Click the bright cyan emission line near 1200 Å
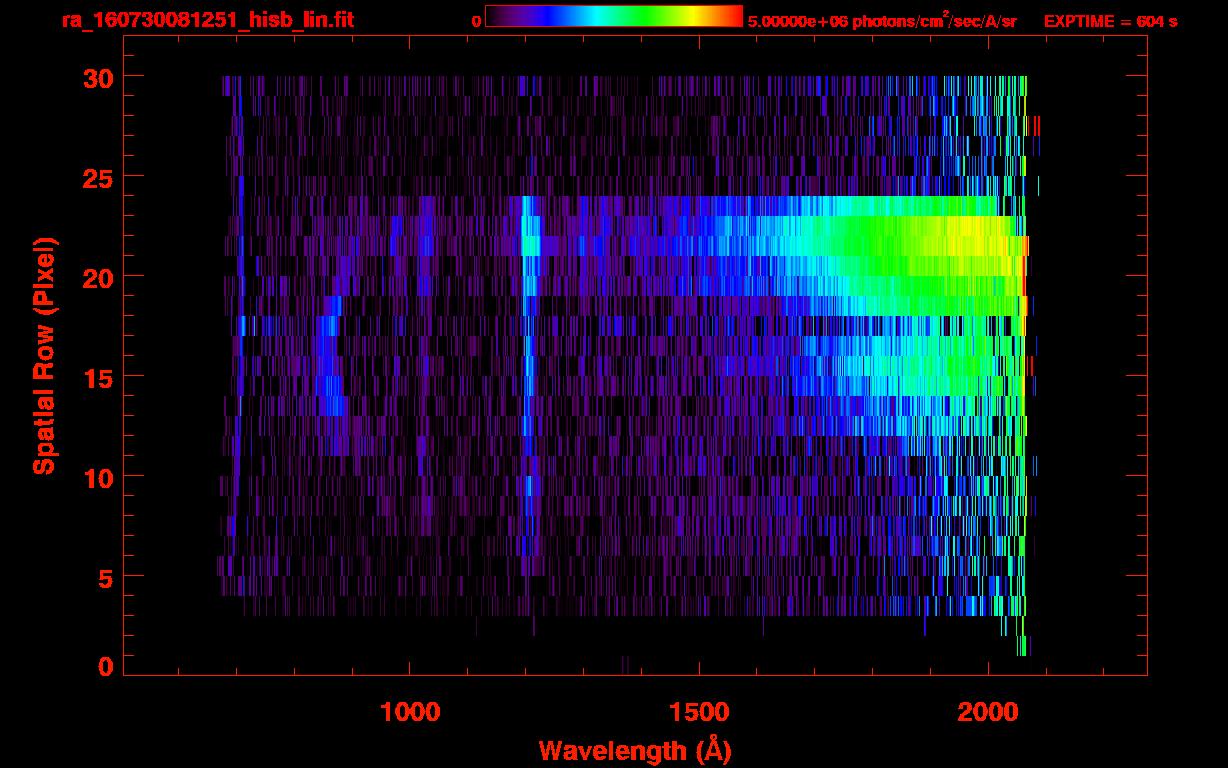The height and width of the screenshot is (768, 1228). click(x=529, y=245)
